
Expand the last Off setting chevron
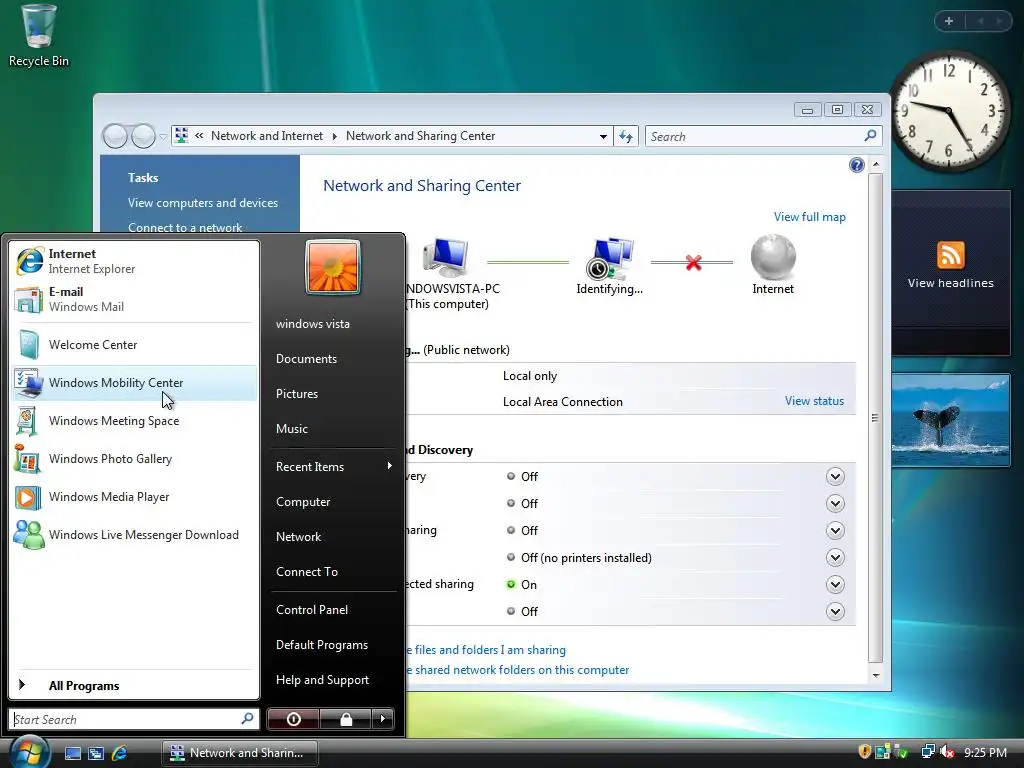[835, 611]
